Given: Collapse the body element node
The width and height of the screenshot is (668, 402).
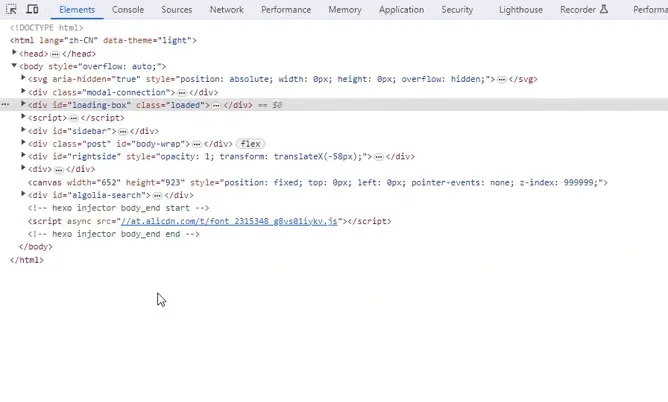Looking at the screenshot, I should [14, 66].
